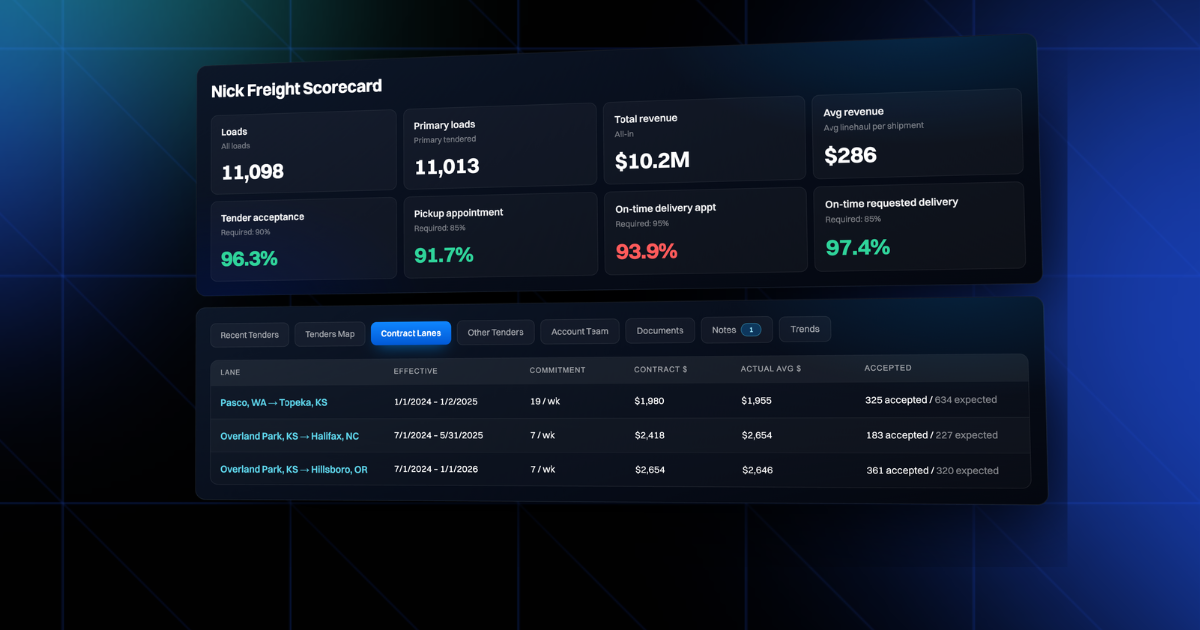Click the 19 / wk commitment value
This screenshot has width=1200, height=630.
coord(544,401)
